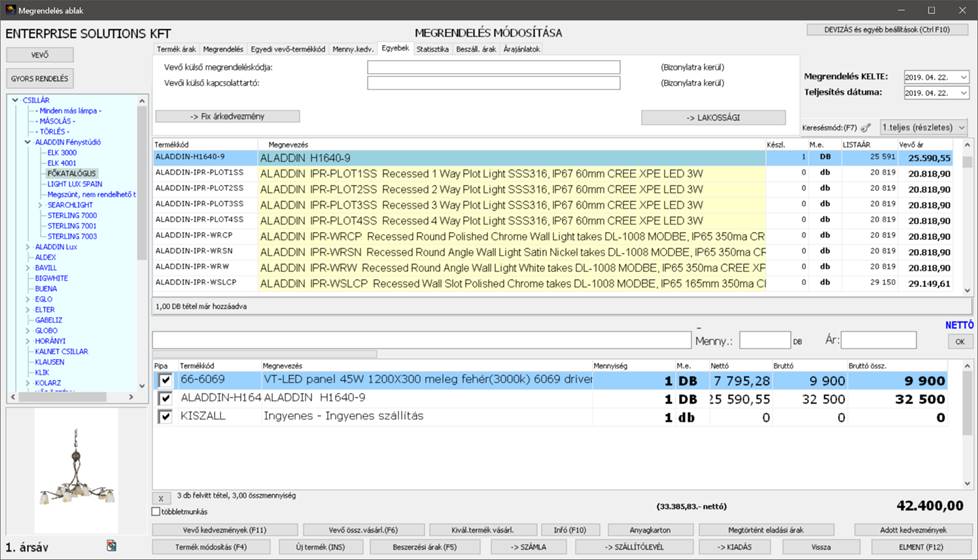Click the search mode key icon beside Keresésmód

[x=866, y=127]
